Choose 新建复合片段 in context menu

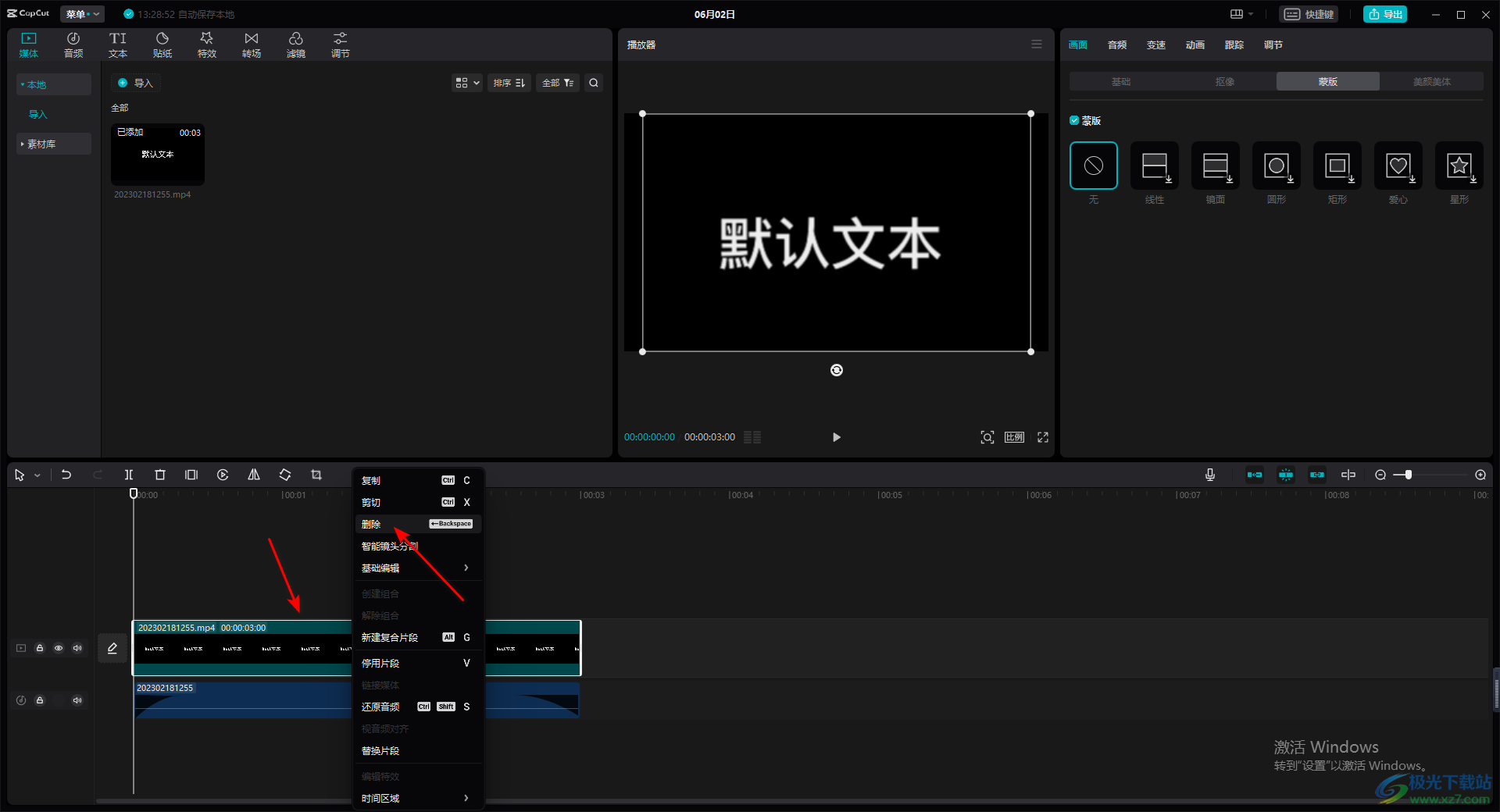point(418,637)
